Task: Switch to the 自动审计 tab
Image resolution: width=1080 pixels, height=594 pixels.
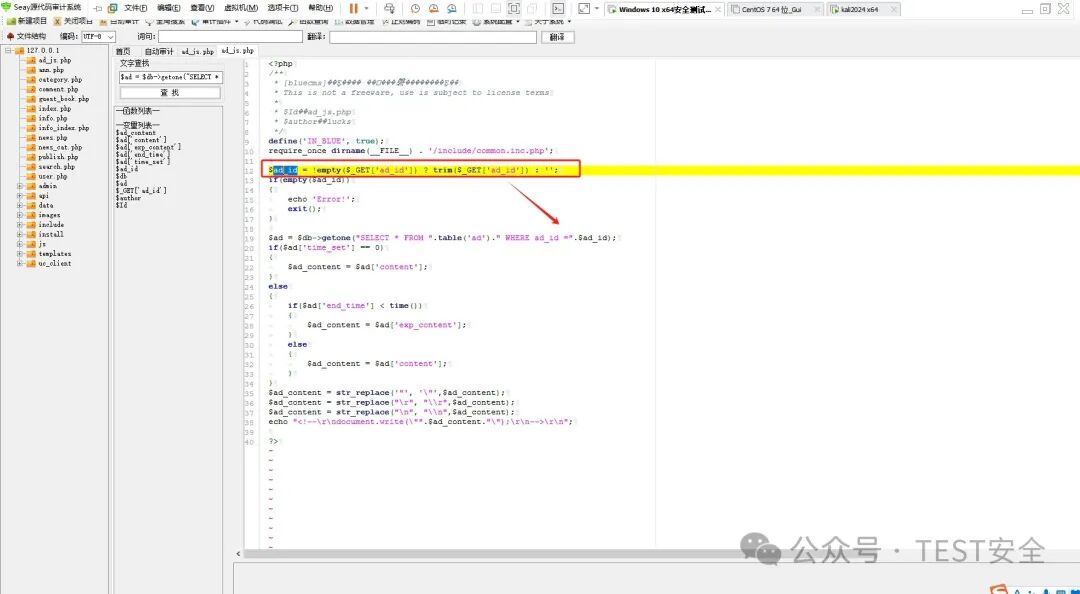Action: point(158,52)
